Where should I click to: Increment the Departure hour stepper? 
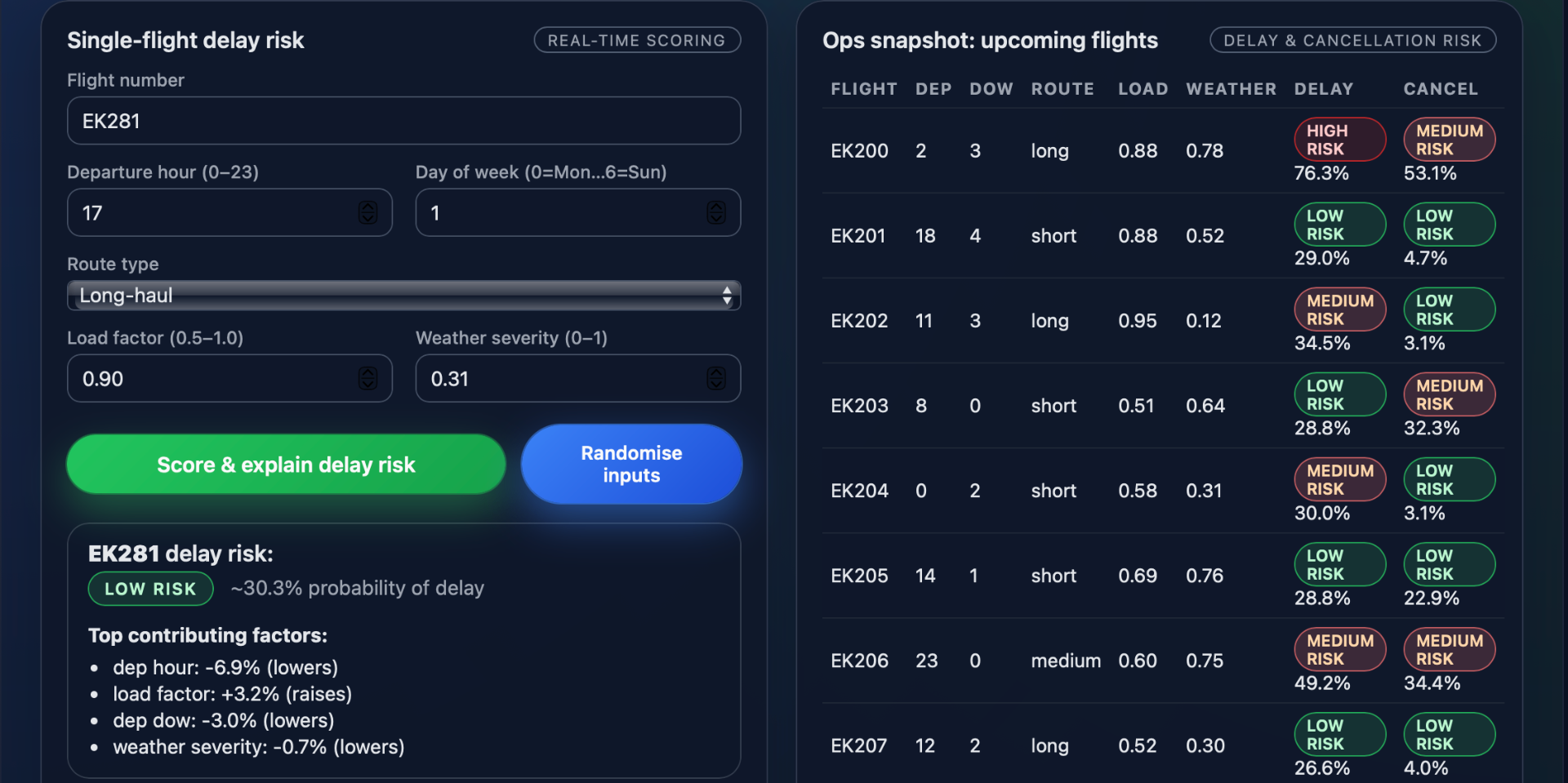tap(367, 207)
